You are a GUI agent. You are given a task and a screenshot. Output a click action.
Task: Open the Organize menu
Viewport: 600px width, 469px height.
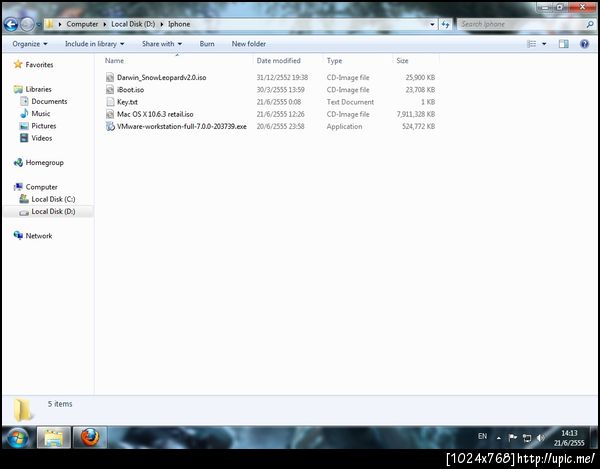pos(30,44)
